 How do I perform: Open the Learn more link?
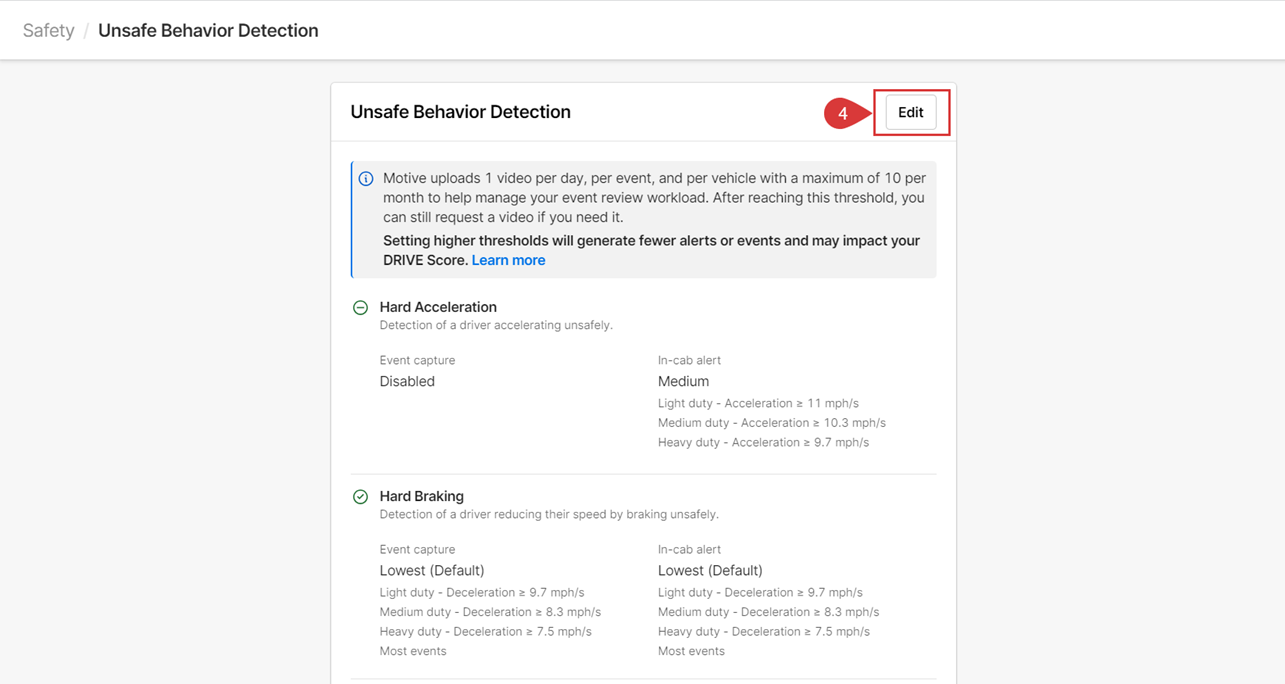[x=508, y=260]
